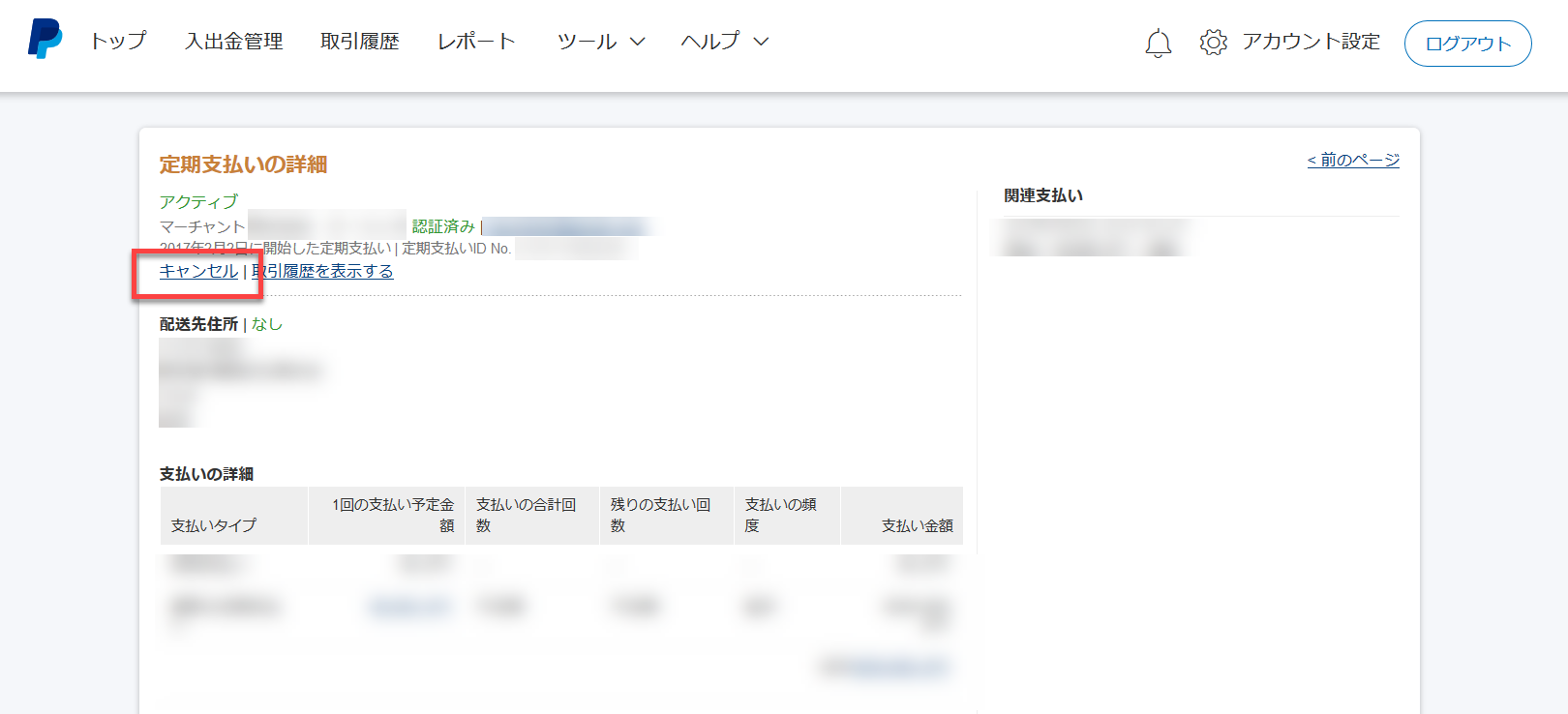Open the レポート menu item
Image resolution: width=1568 pixels, height=714 pixels.
coord(476,42)
